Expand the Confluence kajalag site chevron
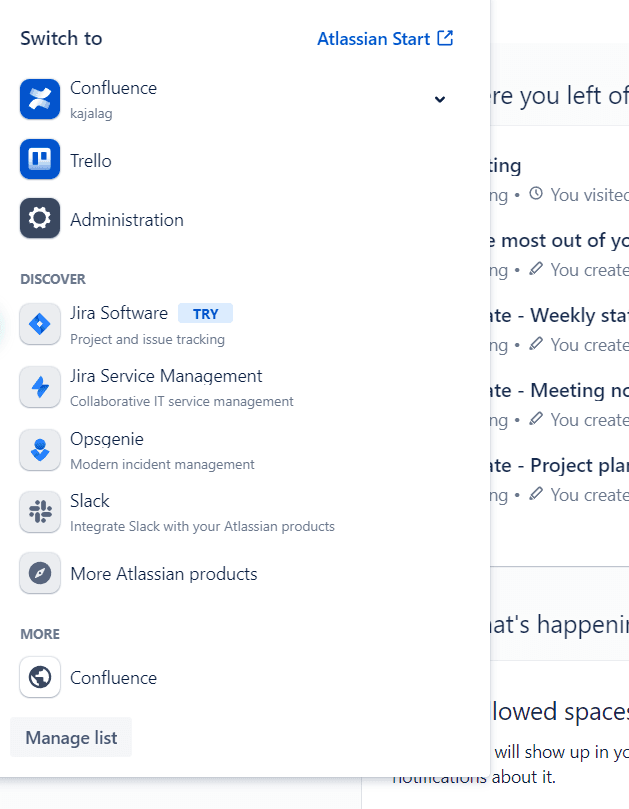The image size is (629, 809). (x=439, y=99)
